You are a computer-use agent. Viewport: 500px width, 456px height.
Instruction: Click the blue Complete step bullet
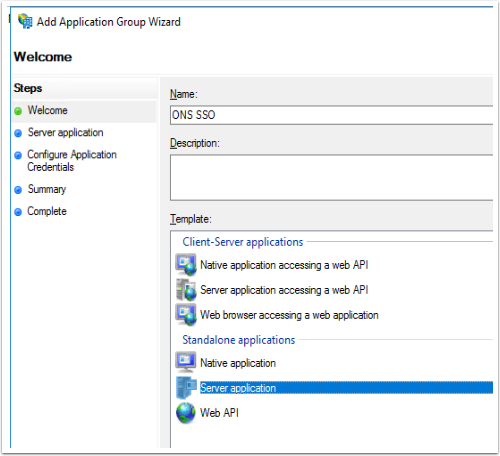pos(18,212)
